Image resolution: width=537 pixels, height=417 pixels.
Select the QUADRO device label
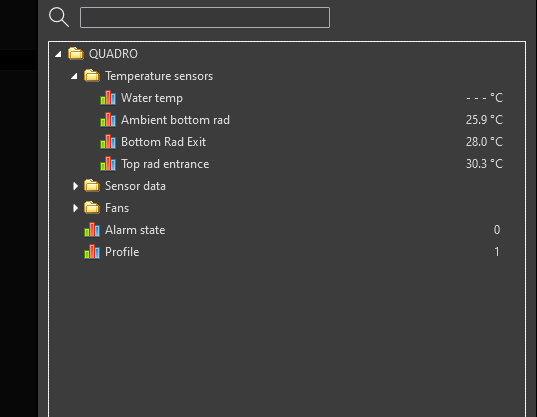[113, 54]
